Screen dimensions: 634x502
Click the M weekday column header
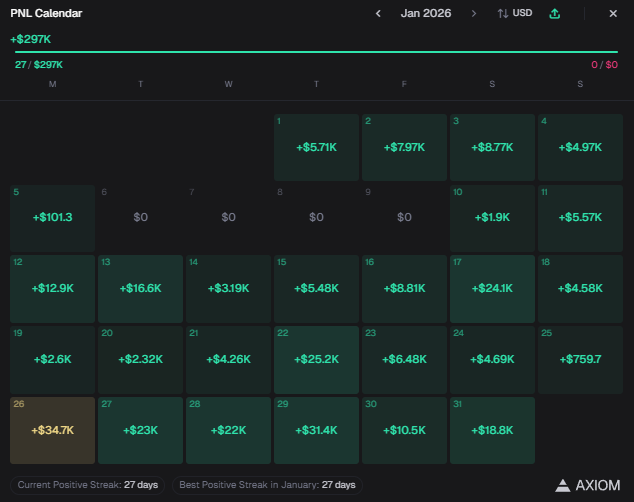53,84
